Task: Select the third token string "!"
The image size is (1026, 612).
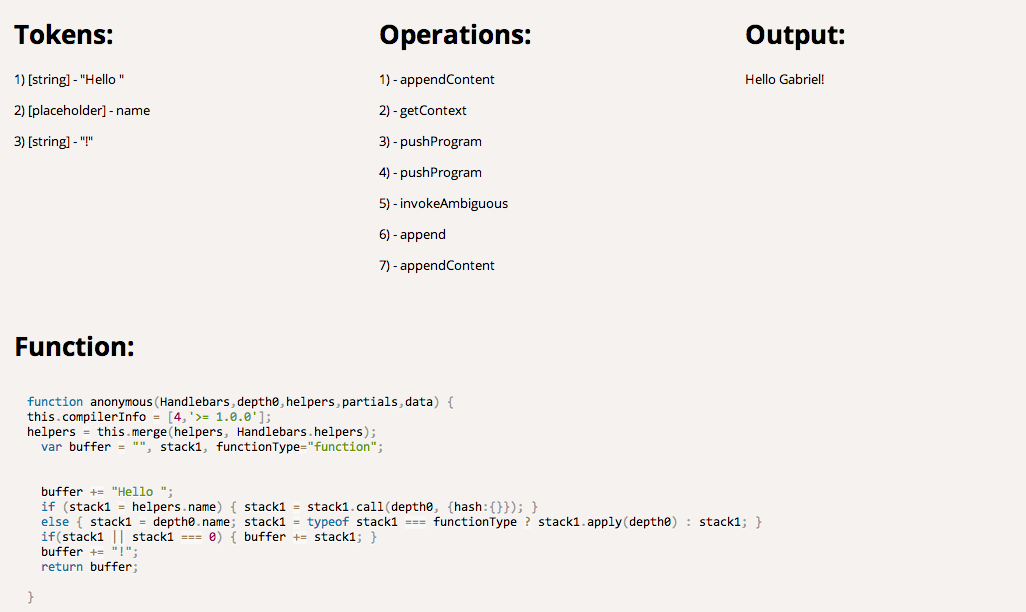Action: tap(54, 141)
